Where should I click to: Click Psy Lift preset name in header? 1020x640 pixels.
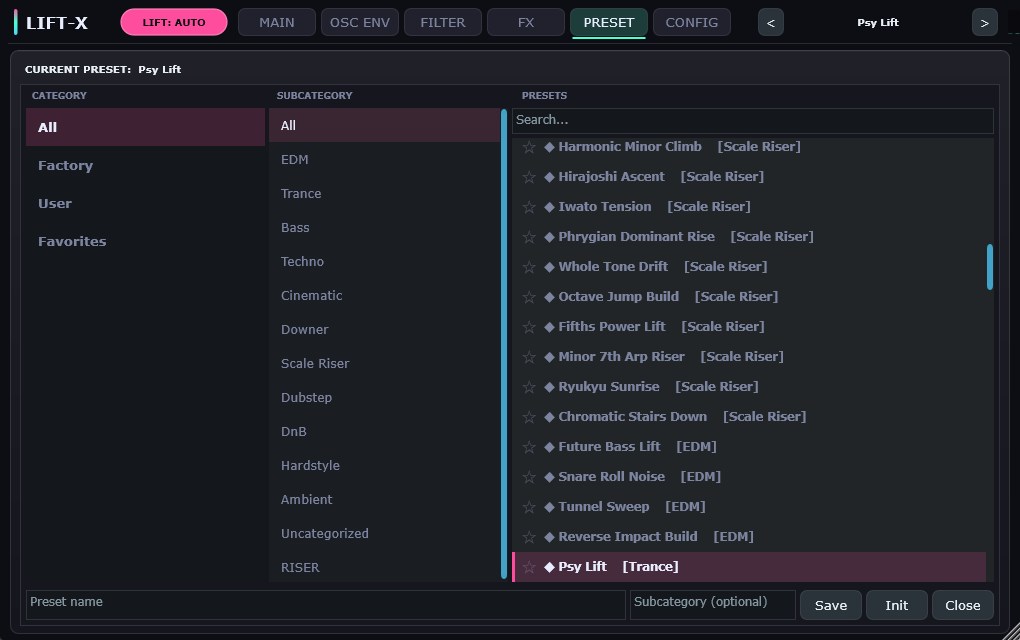(x=878, y=23)
